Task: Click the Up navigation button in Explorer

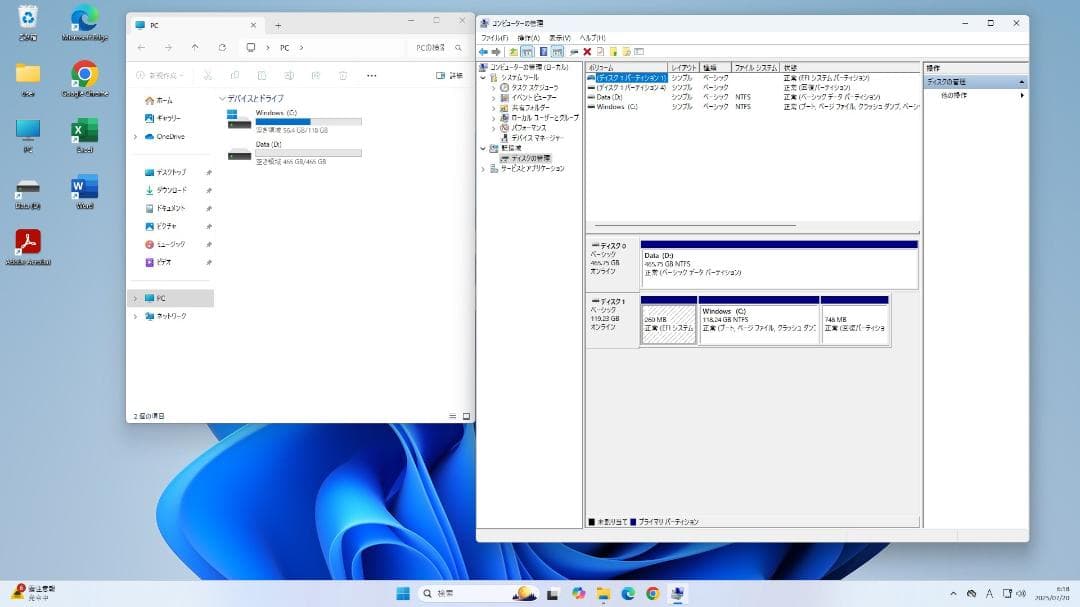Action: coord(195,47)
